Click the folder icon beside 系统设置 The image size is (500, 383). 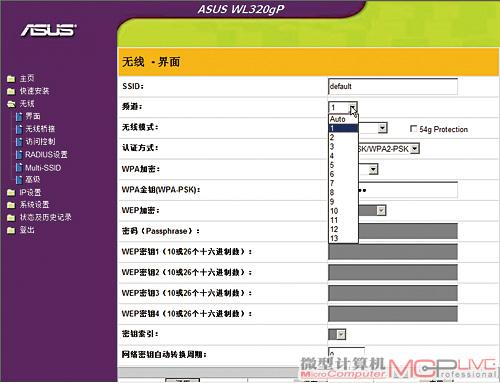click(x=11, y=205)
